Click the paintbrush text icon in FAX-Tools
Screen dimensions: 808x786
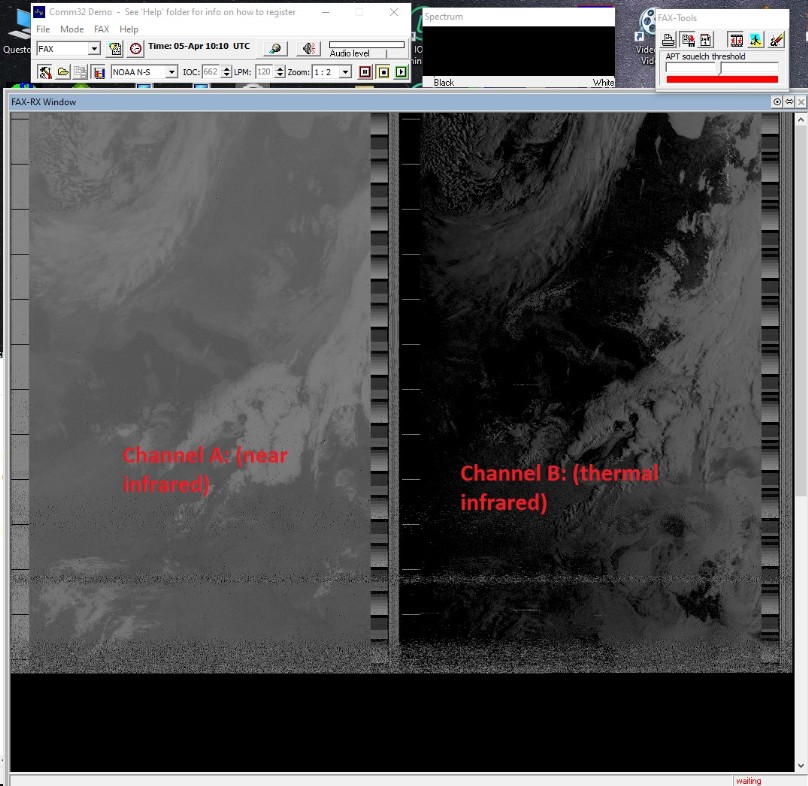pos(776,40)
